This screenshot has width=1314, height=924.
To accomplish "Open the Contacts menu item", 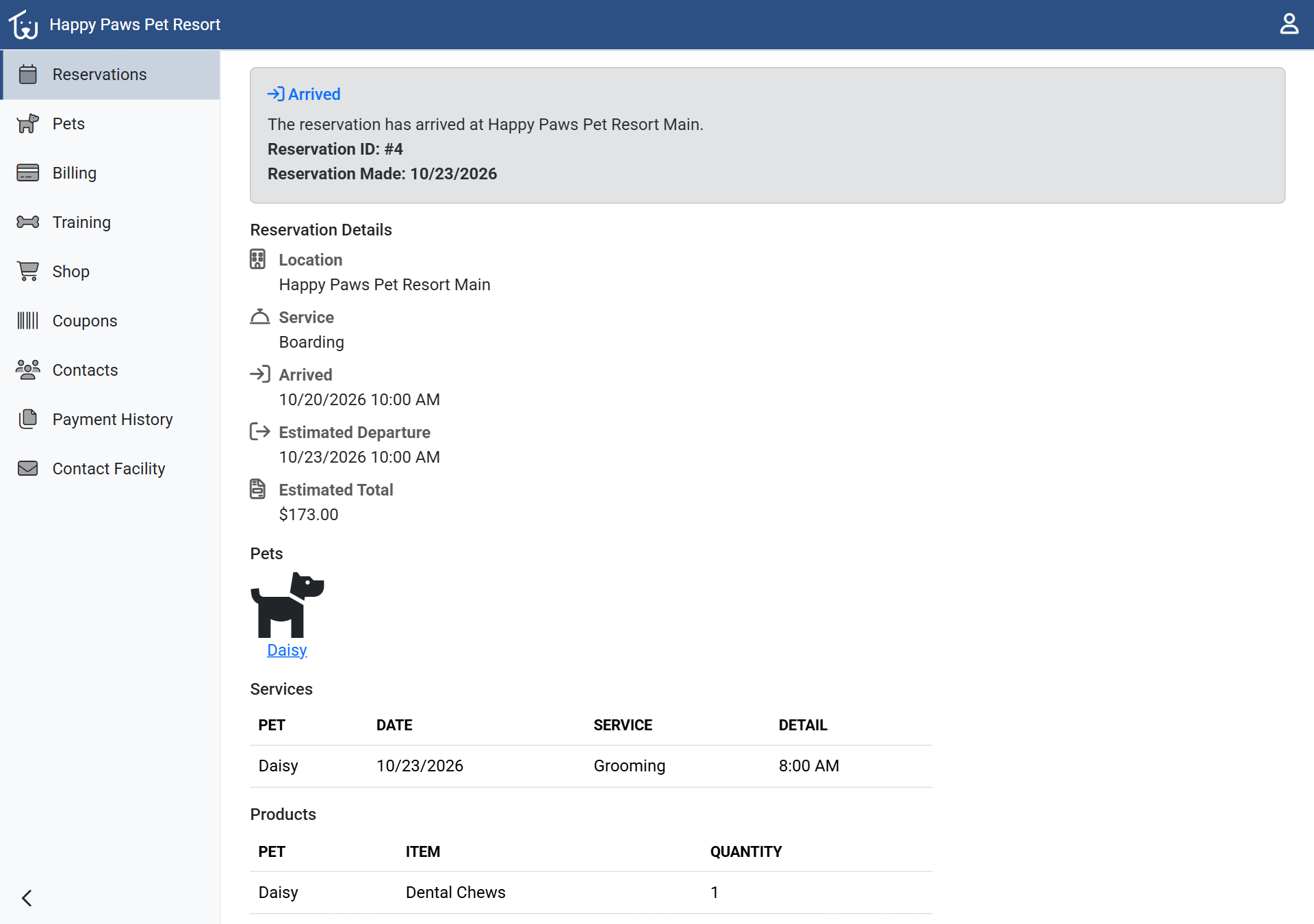I will (111, 370).
